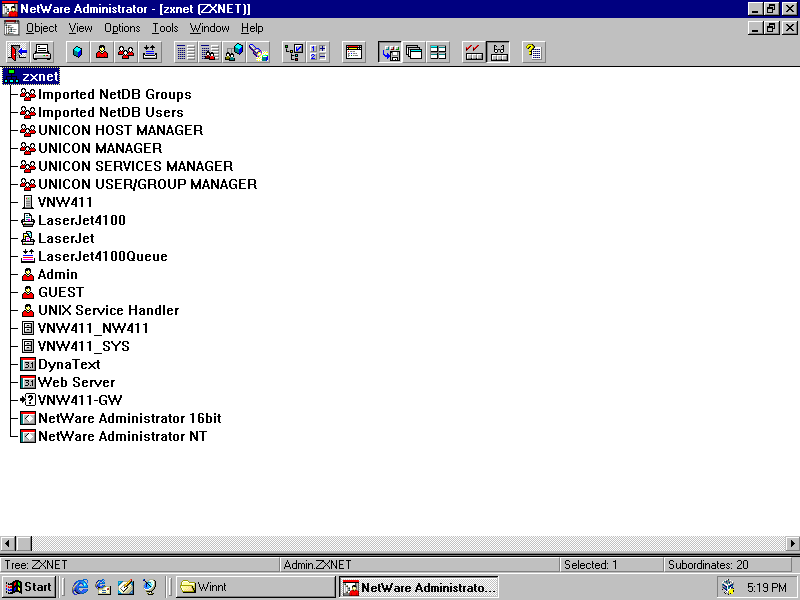
Task: Open the Options menu
Action: click(x=122, y=28)
